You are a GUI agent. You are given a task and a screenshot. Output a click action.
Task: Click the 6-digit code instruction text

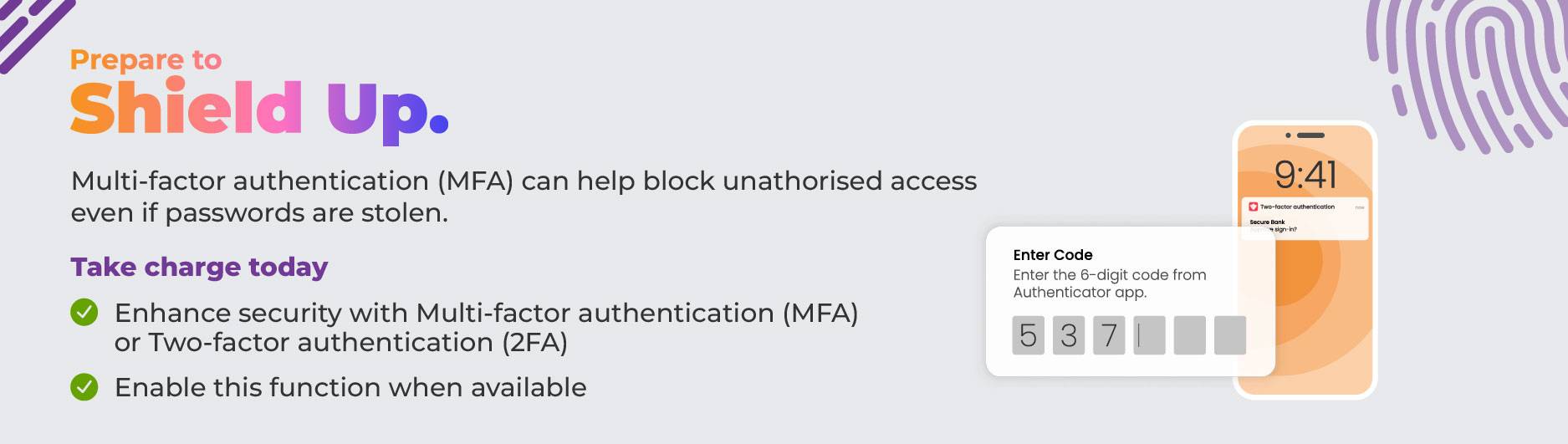(x=1109, y=283)
